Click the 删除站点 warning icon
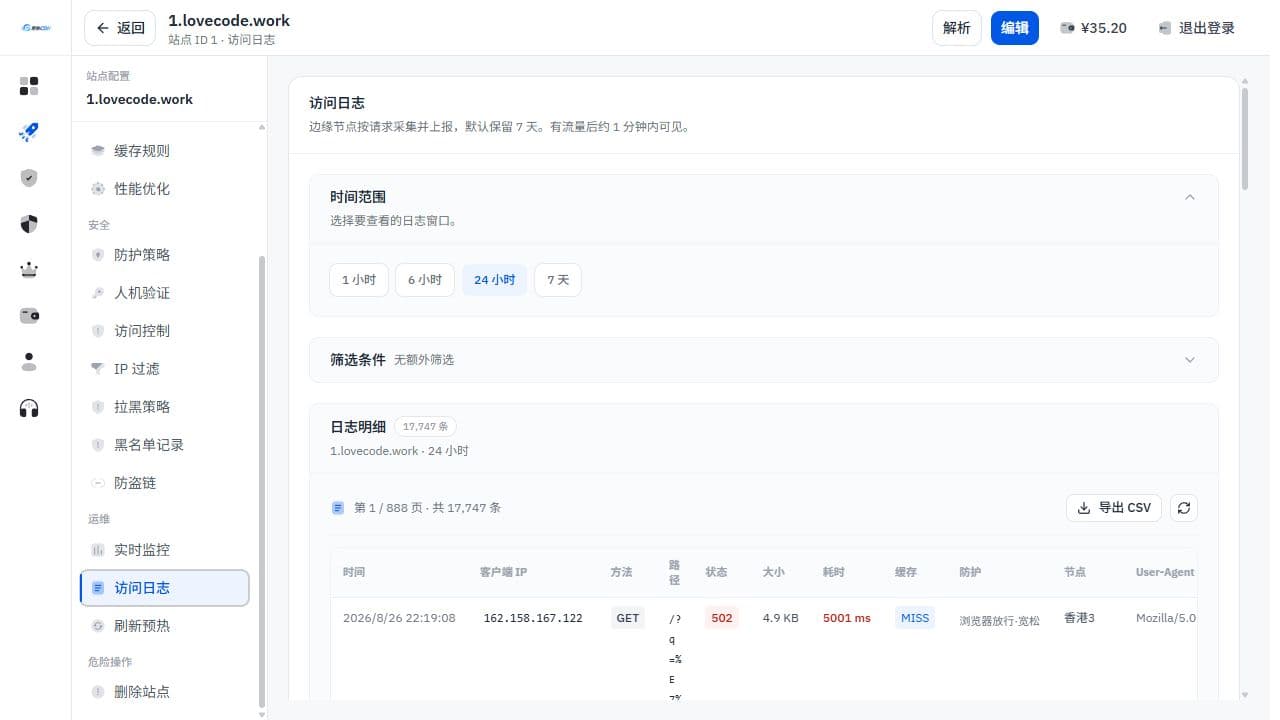Image resolution: width=1280 pixels, height=720 pixels. (x=98, y=692)
